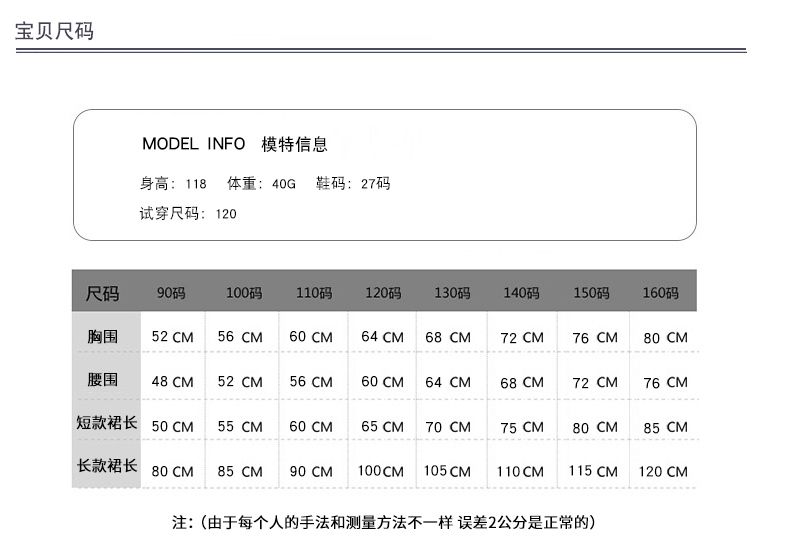Click the 腰围 value for 140码

(522, 382)
